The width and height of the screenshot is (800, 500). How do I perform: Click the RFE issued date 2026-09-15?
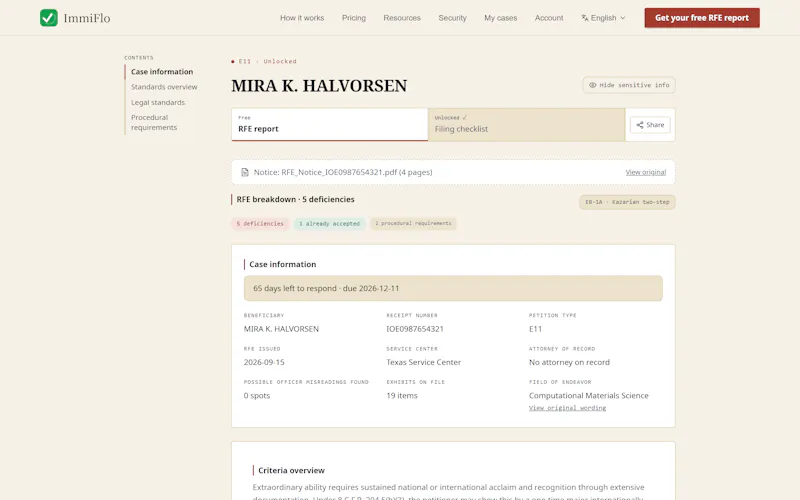(264, 362)
